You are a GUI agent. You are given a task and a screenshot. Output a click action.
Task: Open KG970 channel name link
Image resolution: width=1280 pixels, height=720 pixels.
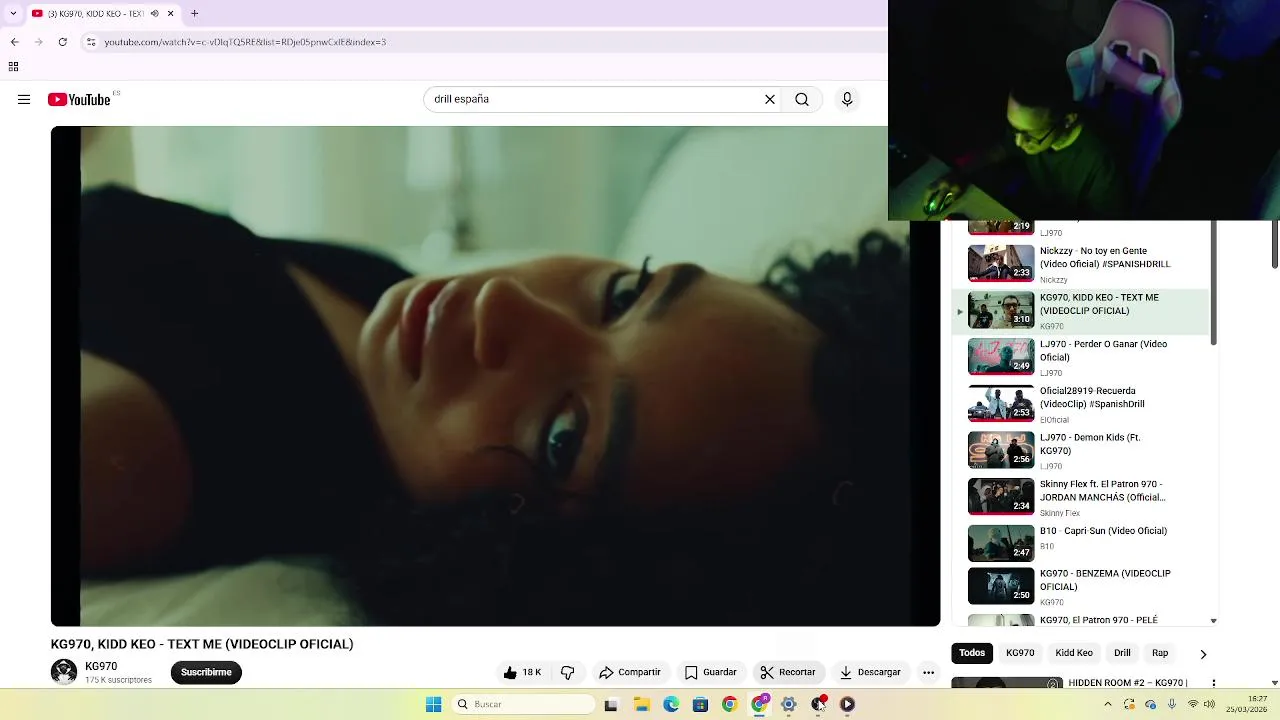101,666
